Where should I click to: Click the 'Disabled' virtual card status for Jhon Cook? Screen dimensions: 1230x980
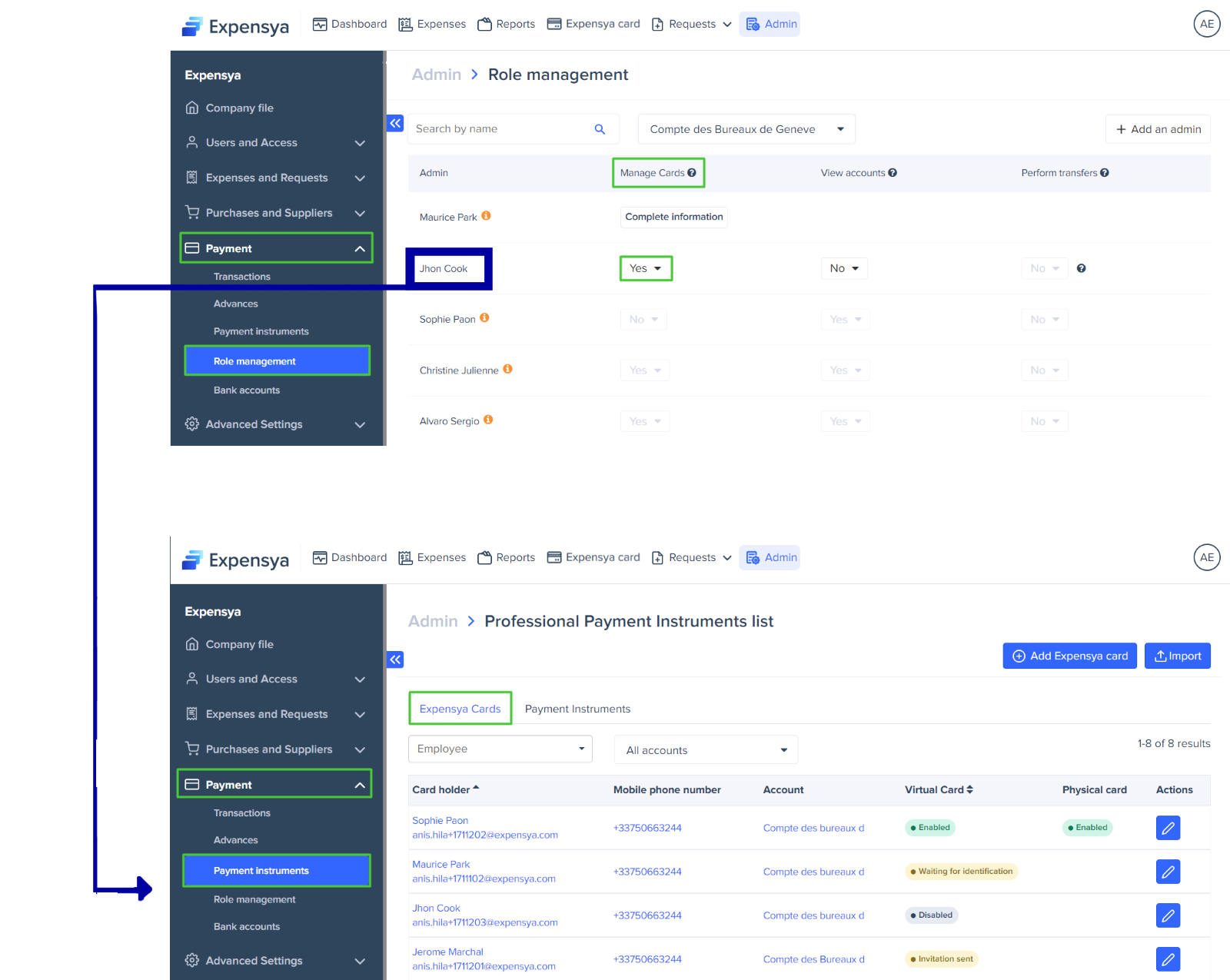932,915
